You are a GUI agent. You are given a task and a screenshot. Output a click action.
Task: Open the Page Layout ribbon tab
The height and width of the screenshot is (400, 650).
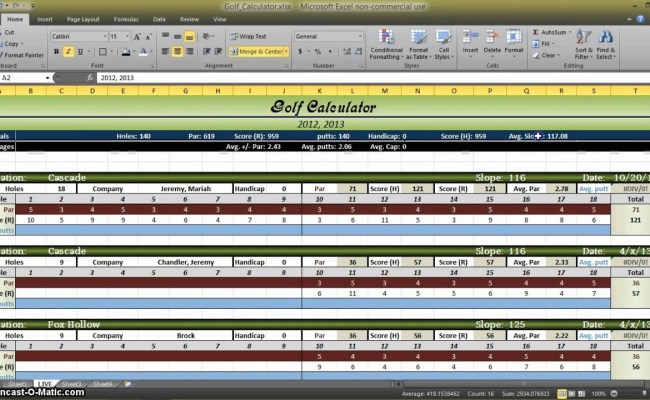[83, 19]
